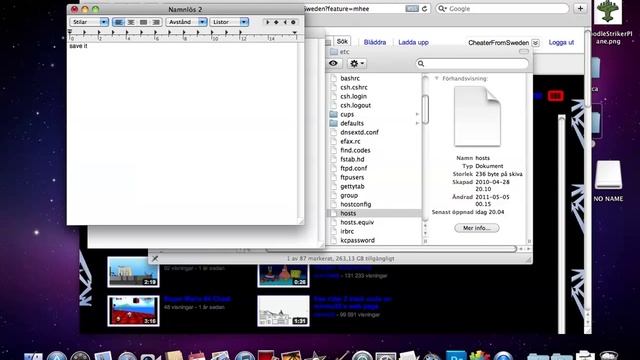Reload page with Safari reload button
Viewport: 640px width, 360px height.
(424, 9)
